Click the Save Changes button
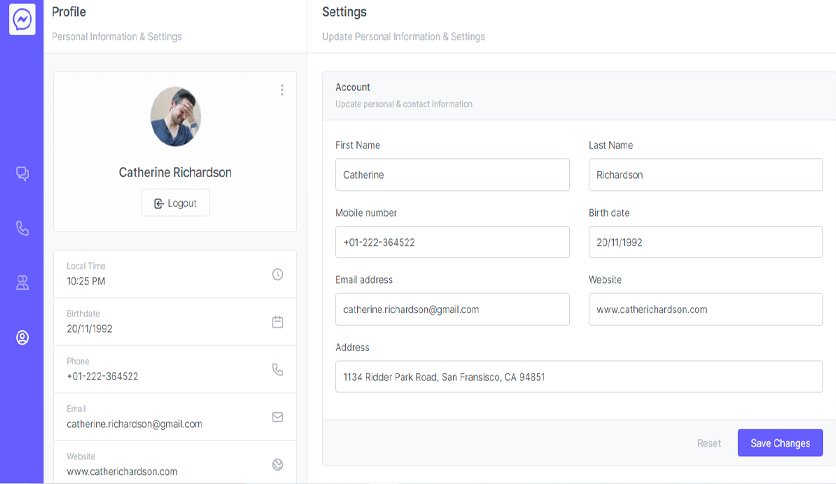 tap(780, 443)
